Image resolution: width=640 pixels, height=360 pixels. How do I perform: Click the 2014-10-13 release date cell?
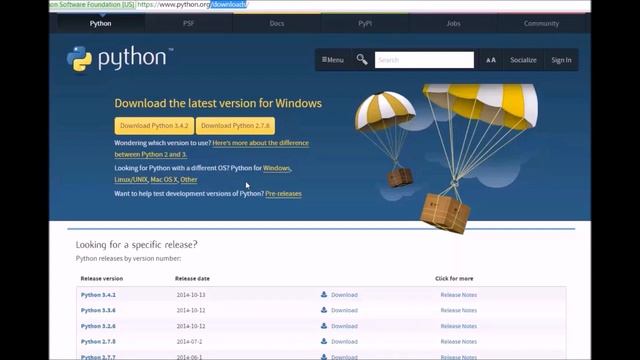[191, 295]
